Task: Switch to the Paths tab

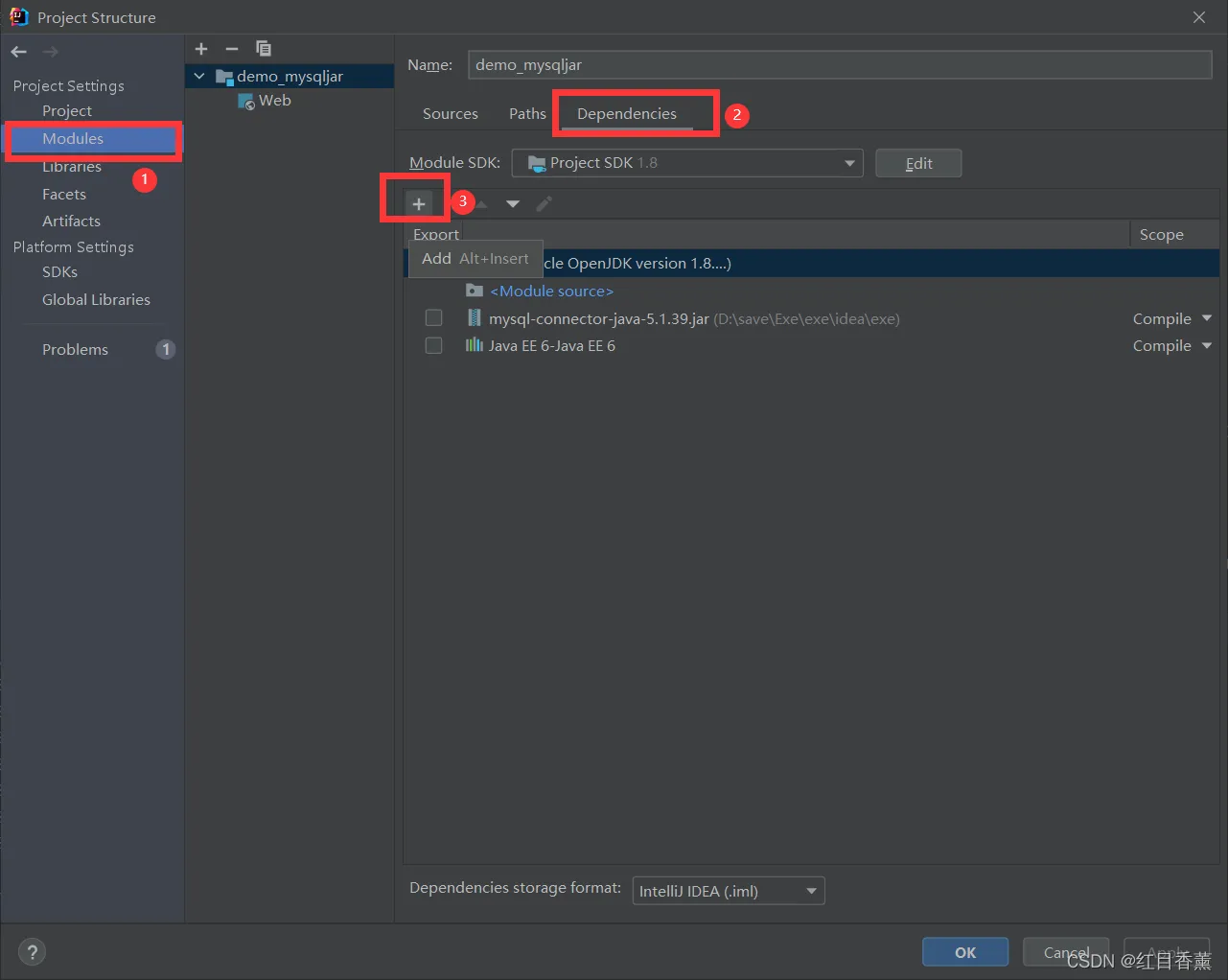Action: click(527, 113)
